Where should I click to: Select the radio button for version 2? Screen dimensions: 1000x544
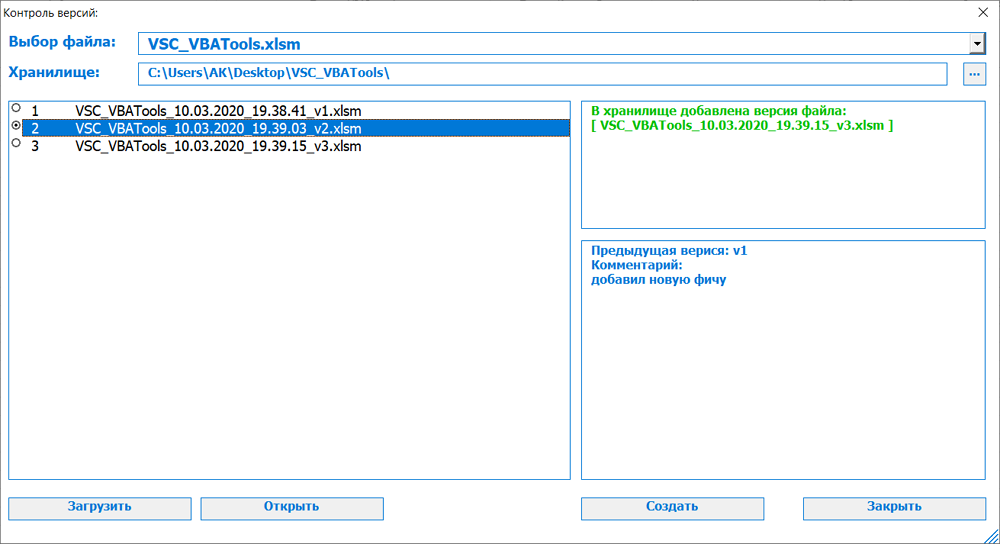click(x=17, y=126)
